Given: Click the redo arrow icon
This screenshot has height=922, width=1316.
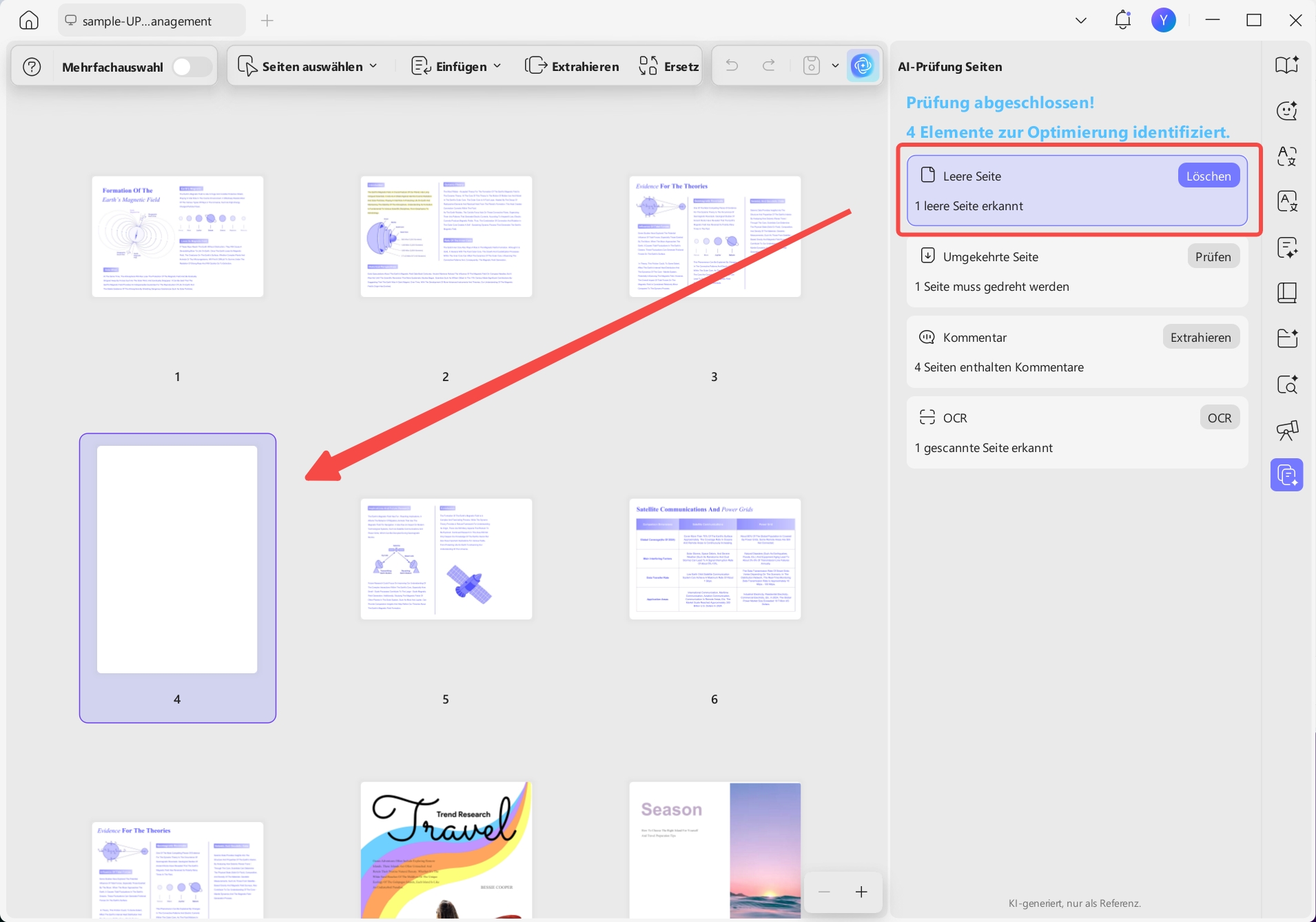Looking at the screenshot, I should click(x=769, y=66).
